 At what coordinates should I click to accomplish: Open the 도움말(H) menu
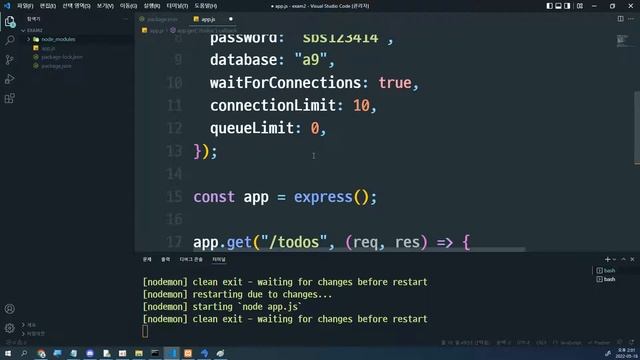(x=205, y=6)
